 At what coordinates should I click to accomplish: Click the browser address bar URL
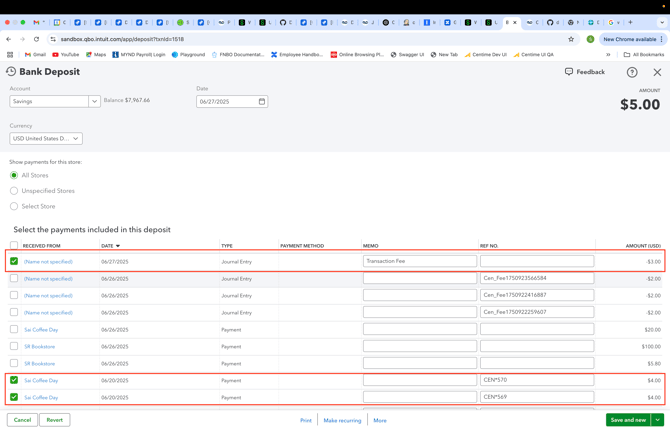[x=122, y=39]
